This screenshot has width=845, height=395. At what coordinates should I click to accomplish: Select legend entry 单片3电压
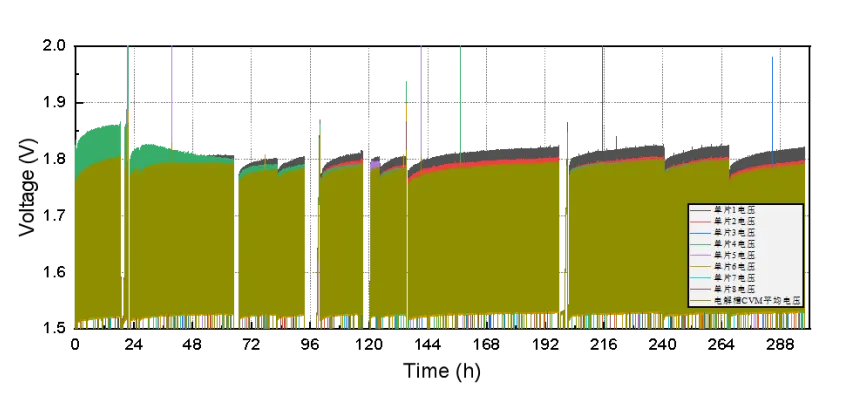click(723, 233)
